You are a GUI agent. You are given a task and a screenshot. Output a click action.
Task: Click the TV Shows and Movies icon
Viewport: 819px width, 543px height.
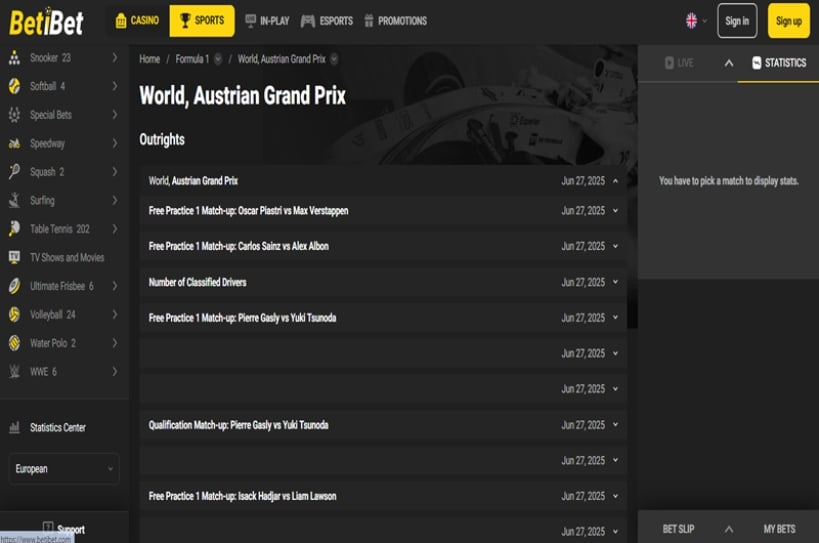pyautogui.click(x=15, y=257)
